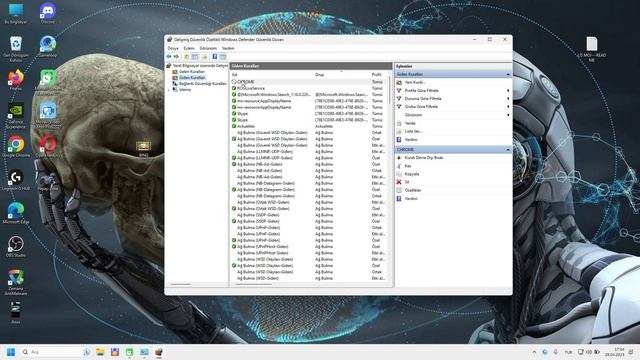Expand the İzleme tree node

click(x=169, y=89)
